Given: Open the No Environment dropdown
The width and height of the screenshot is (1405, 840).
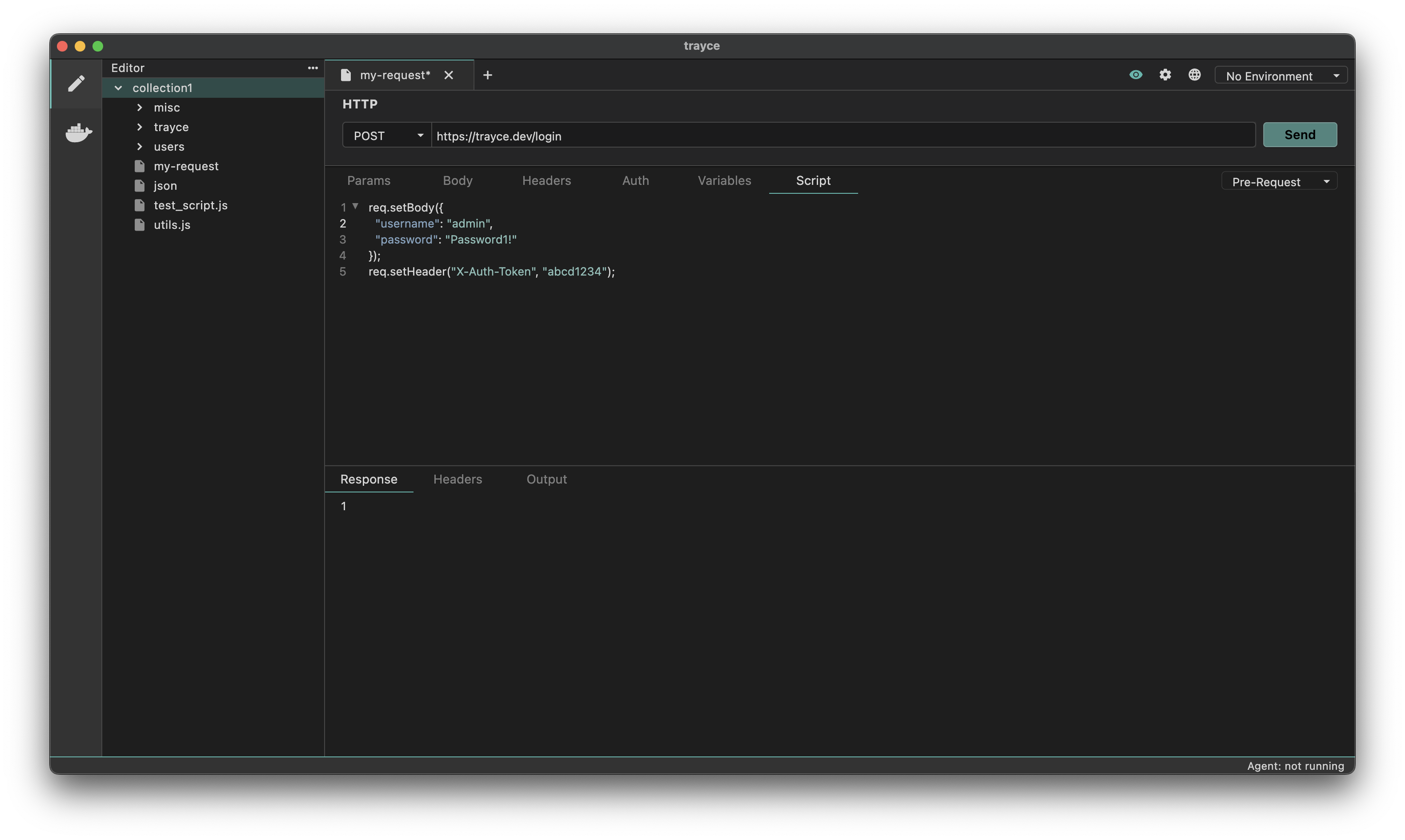Looking at the screenshot, I should click(x=1281, y=75).
